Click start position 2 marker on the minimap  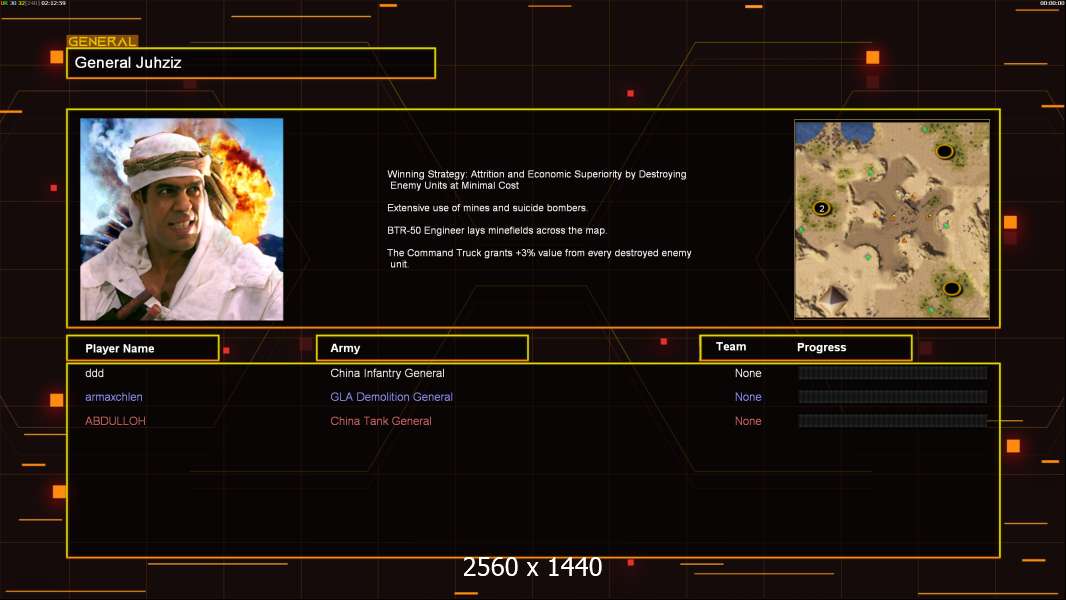[821, 208]
